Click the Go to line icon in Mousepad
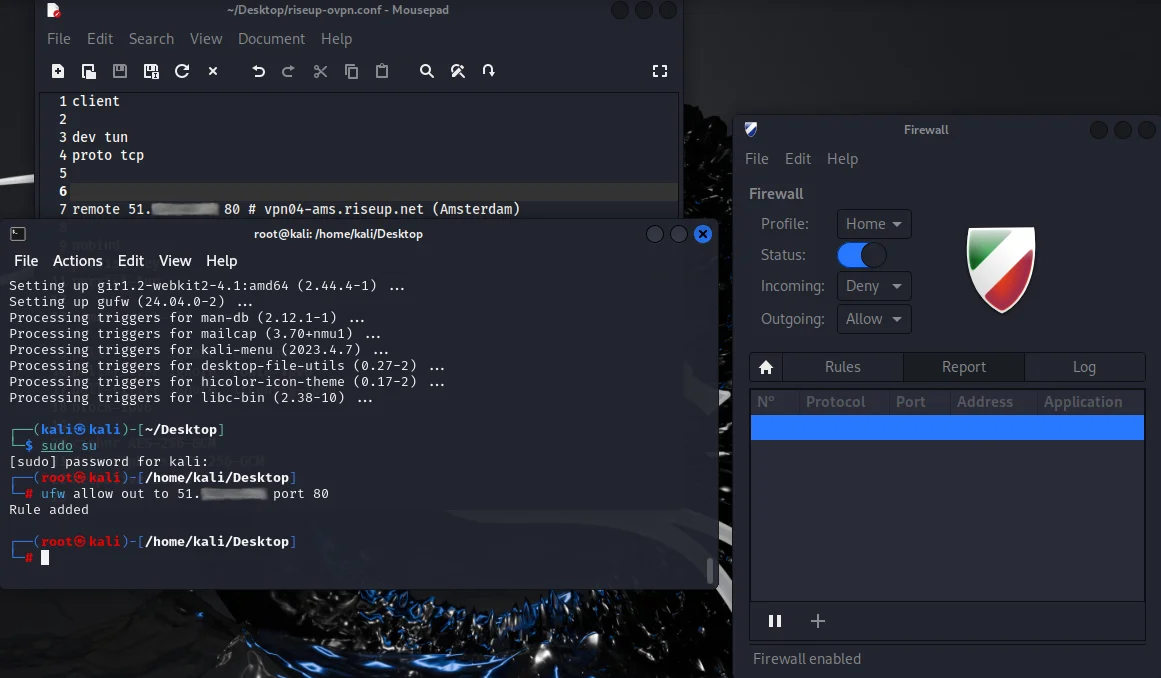 click(489, 71)
